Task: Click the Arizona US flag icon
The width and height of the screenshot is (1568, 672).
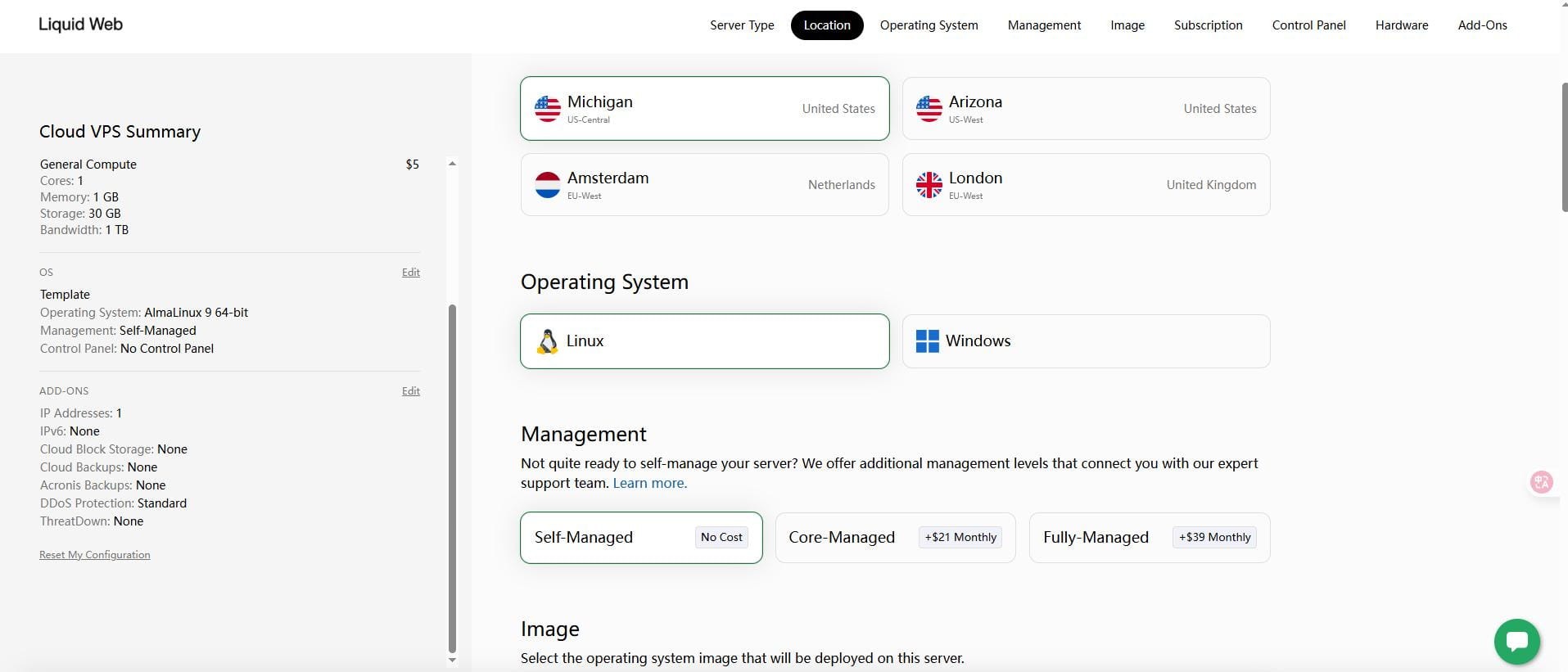Action: click(929, 108)
